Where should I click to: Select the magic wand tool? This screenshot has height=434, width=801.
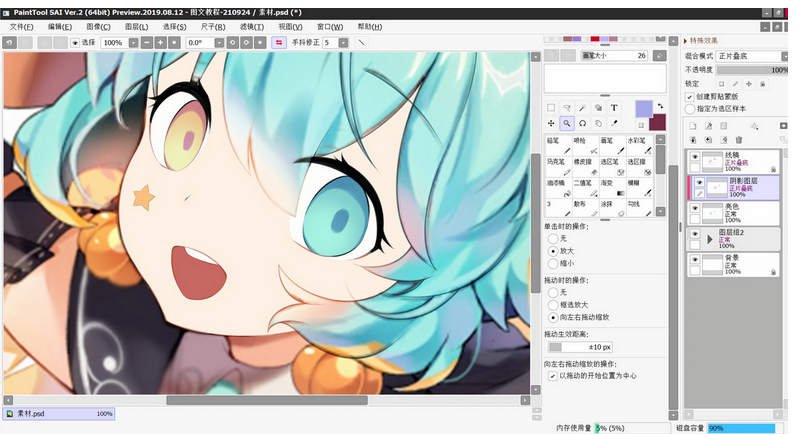tap(582, 108)
